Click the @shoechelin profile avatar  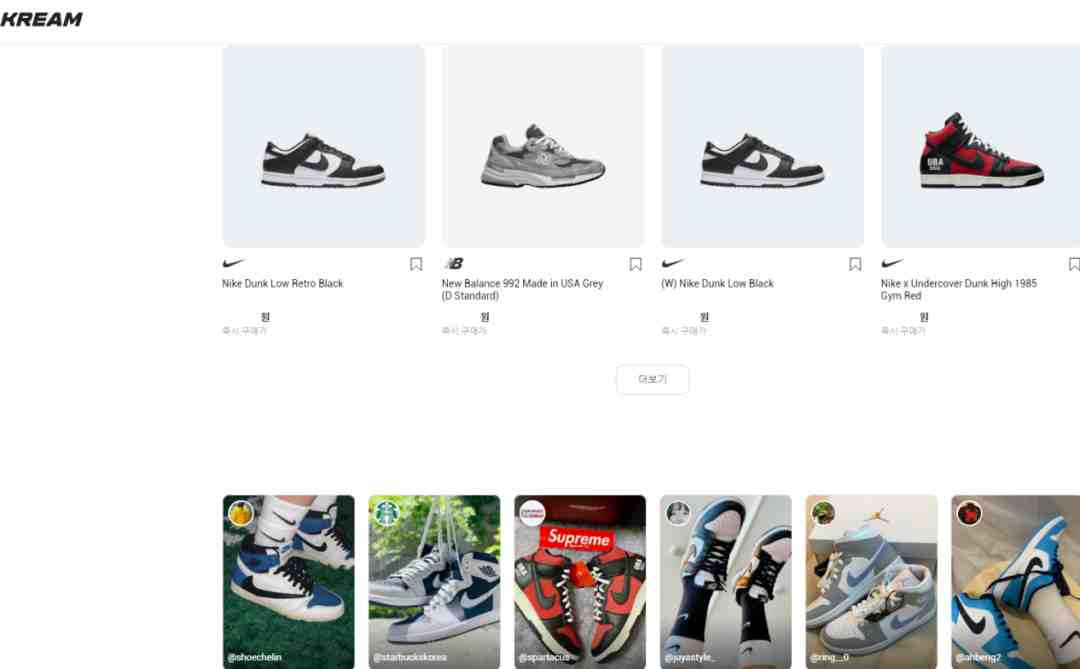point(241,513)
